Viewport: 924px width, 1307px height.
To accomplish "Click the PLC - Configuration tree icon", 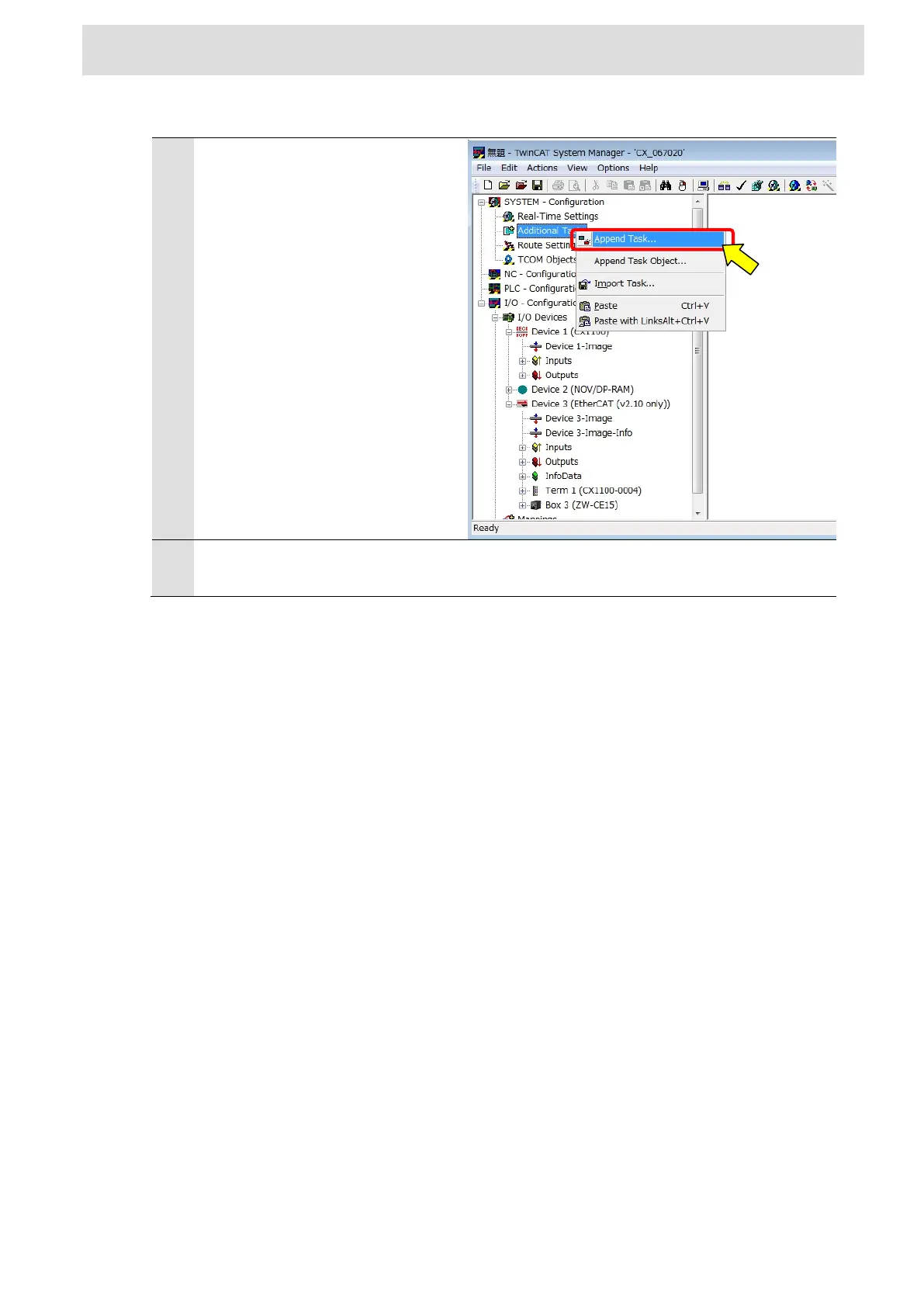I will (494, 289).
